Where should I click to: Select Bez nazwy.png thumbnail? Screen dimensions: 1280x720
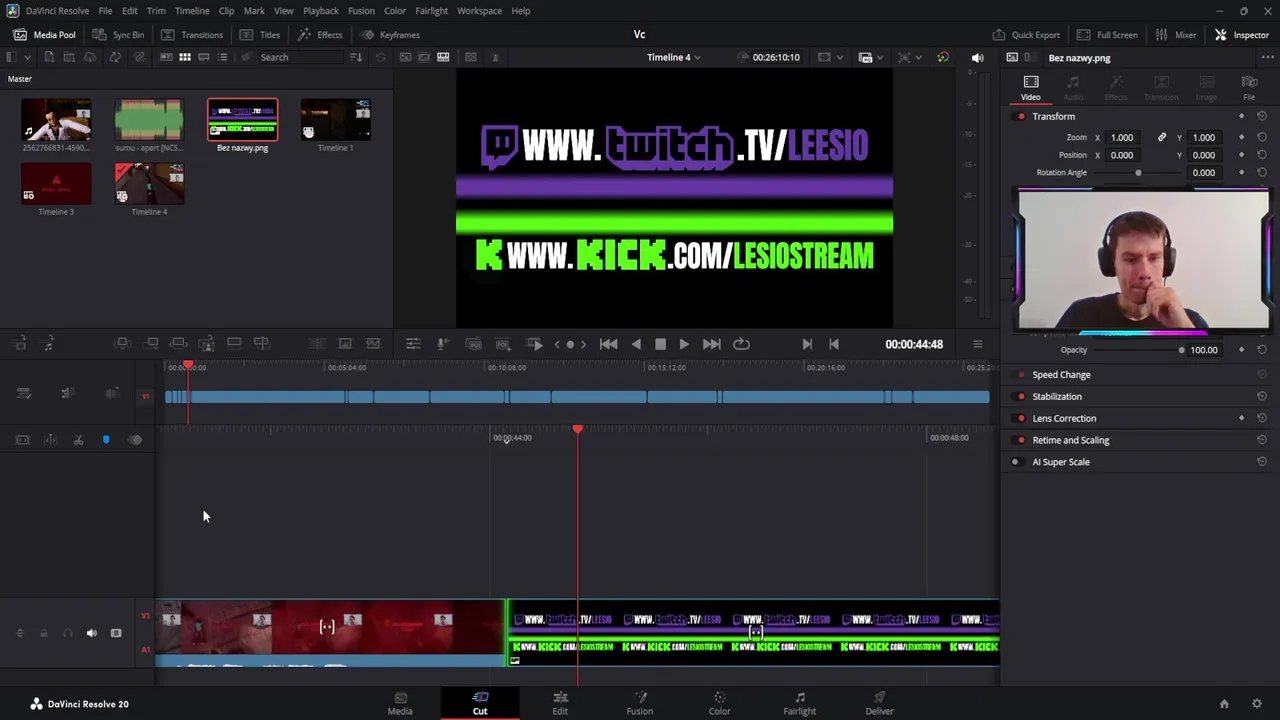pyautogui.click(x=242, y=120)
